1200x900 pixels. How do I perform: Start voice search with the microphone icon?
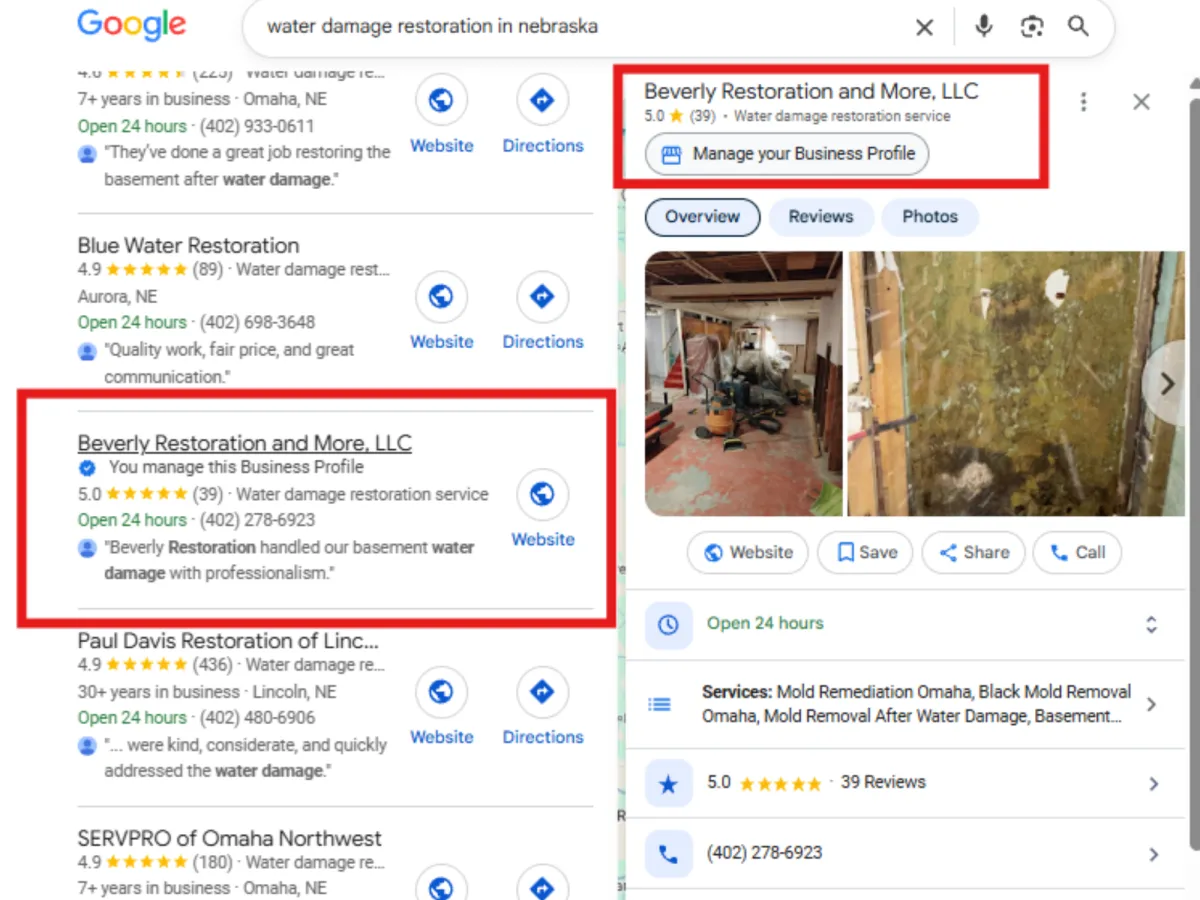click(x=984, y=26)
